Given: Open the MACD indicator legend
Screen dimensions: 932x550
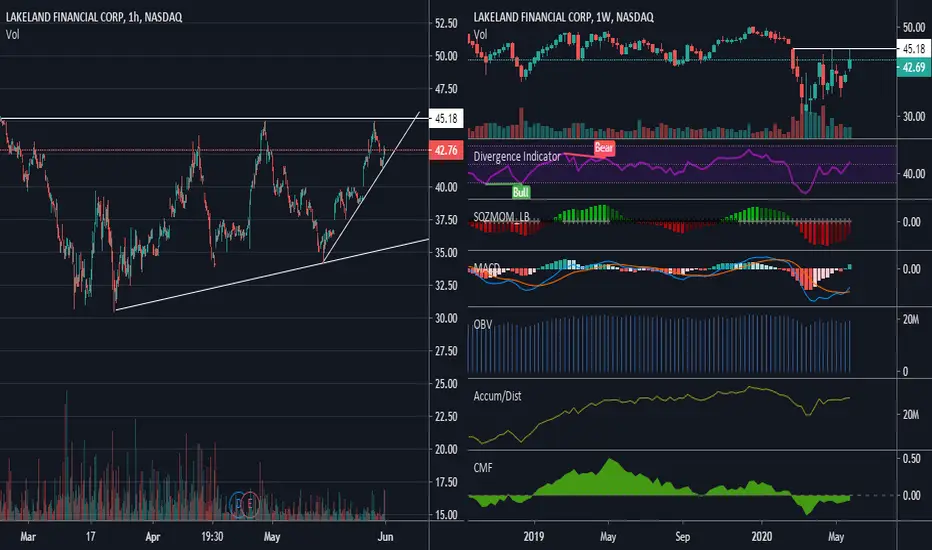Looking at the screenshot, I should pyautogui.click(x=486, y=267).
